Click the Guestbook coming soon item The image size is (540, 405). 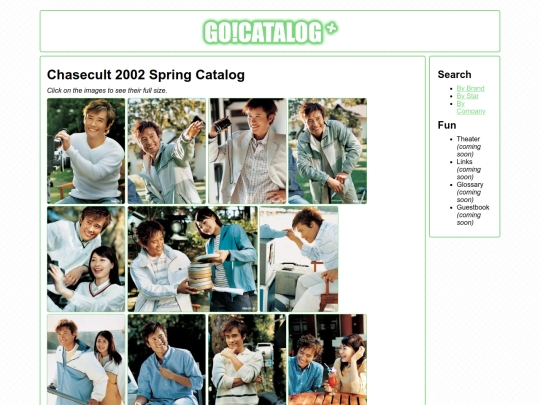click(x=473, y=215)
